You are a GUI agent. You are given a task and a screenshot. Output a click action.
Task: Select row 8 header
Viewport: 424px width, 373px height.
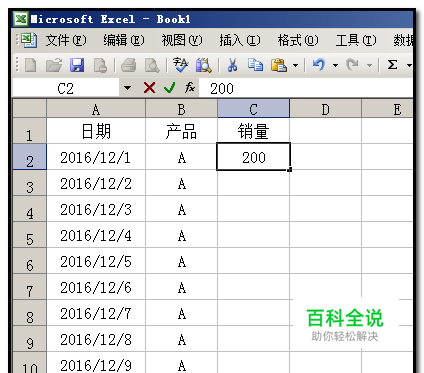coord(29,313)
